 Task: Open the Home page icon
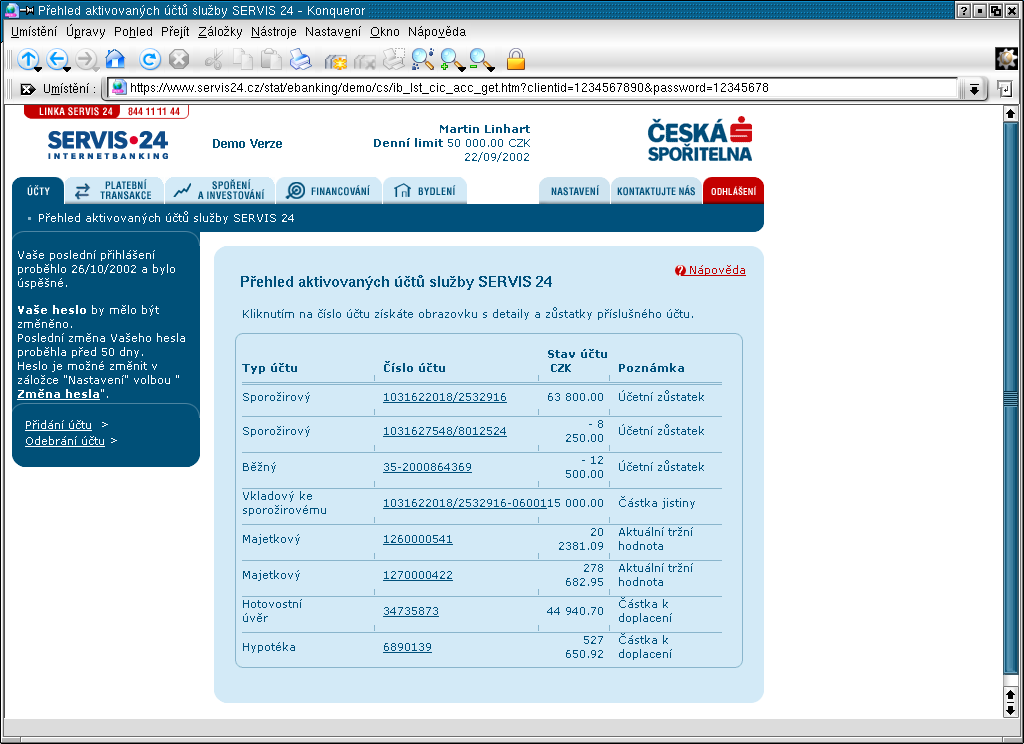click(115, 59)
